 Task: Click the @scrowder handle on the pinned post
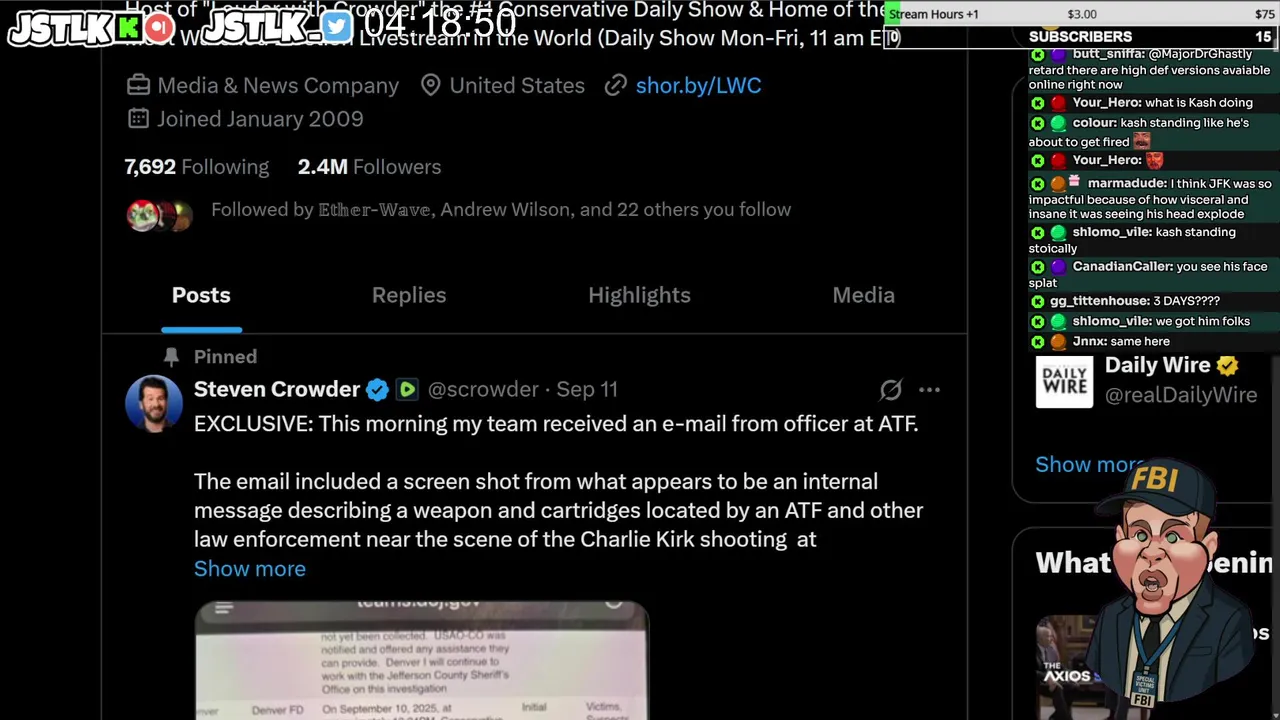pos(483,390)
